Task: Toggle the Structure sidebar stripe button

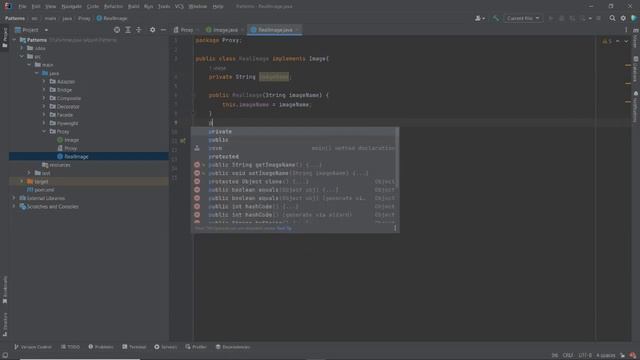Action: point(5,324)
